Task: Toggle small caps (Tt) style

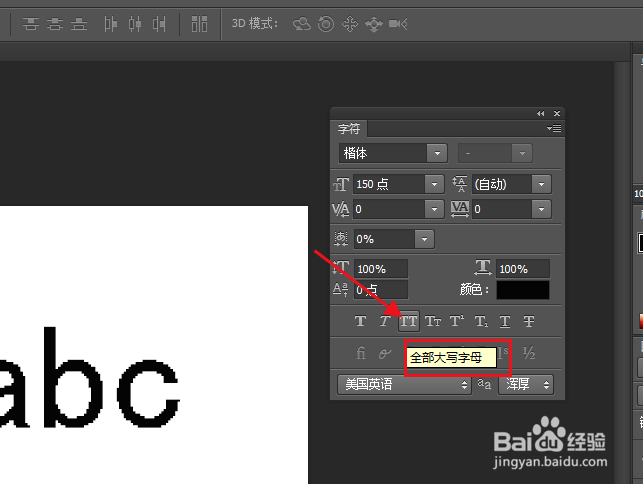Action: click(x=433, y=321)
